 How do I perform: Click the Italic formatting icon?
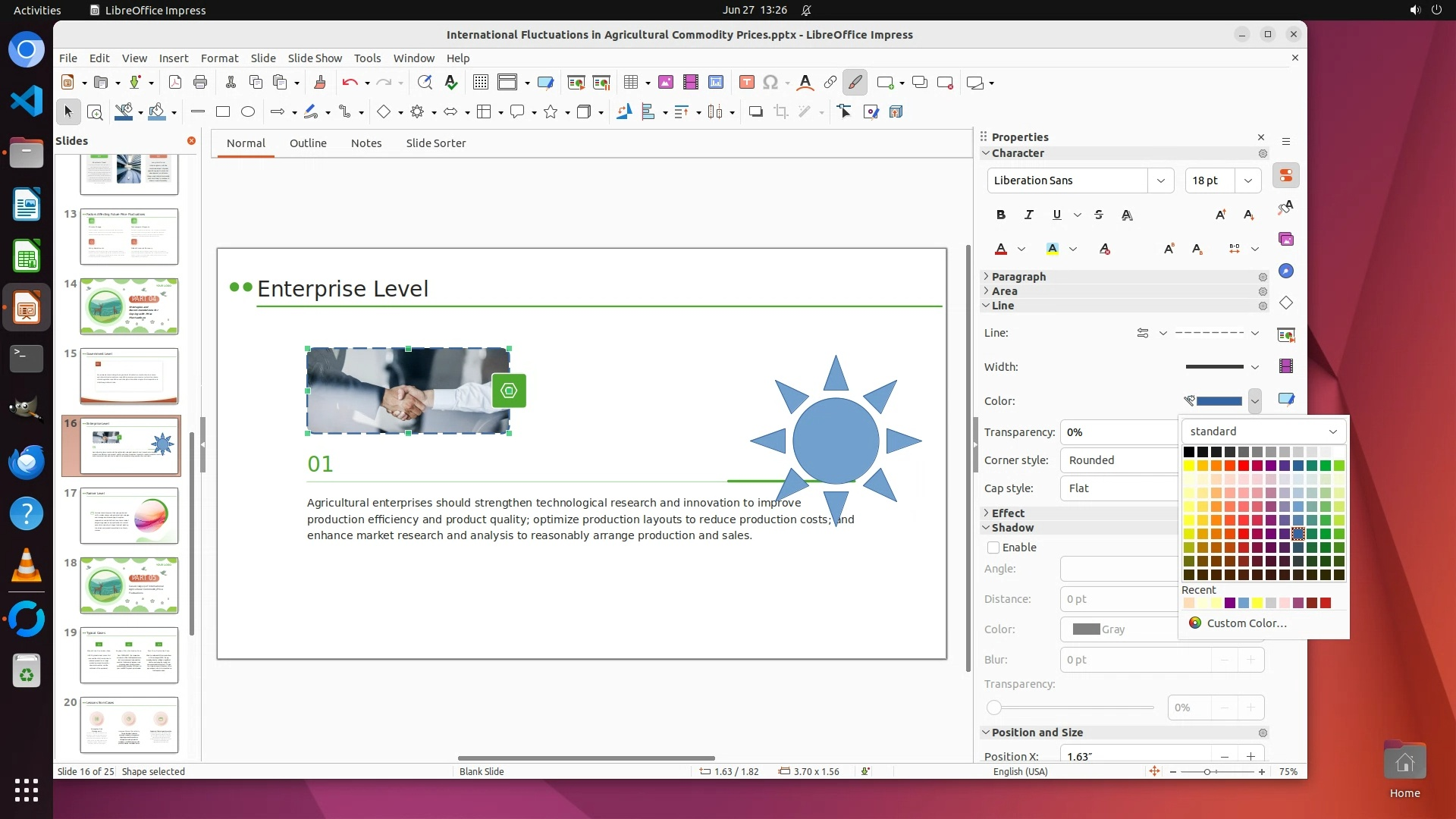1028,215
